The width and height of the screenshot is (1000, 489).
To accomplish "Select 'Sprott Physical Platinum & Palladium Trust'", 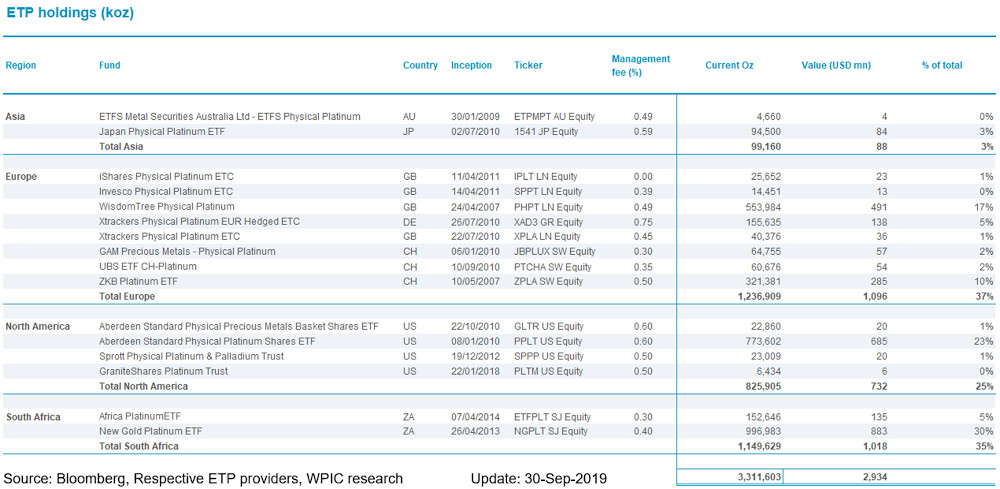I will point(191,356).
